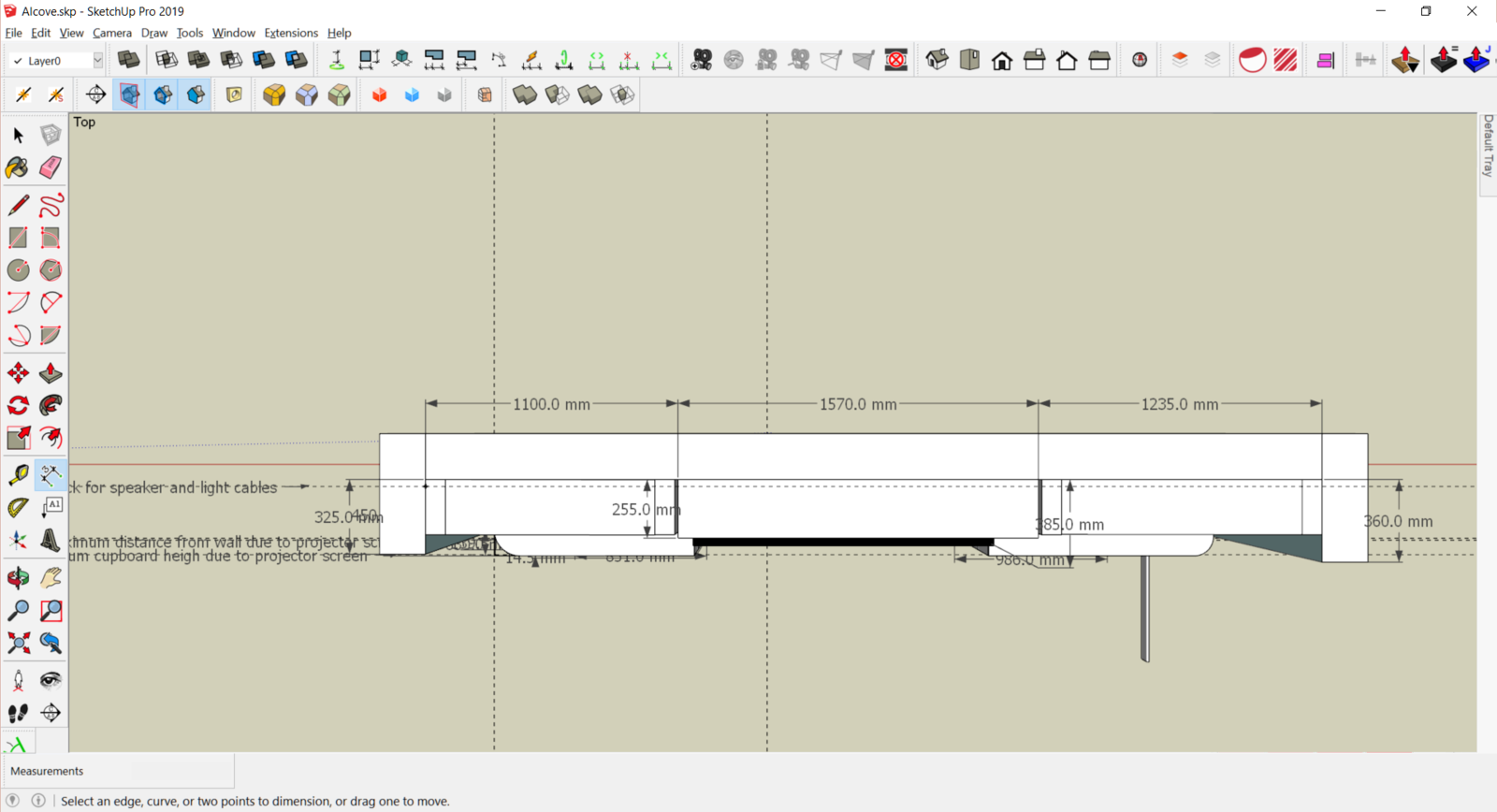Click the Measurements input box

[182, 771]
